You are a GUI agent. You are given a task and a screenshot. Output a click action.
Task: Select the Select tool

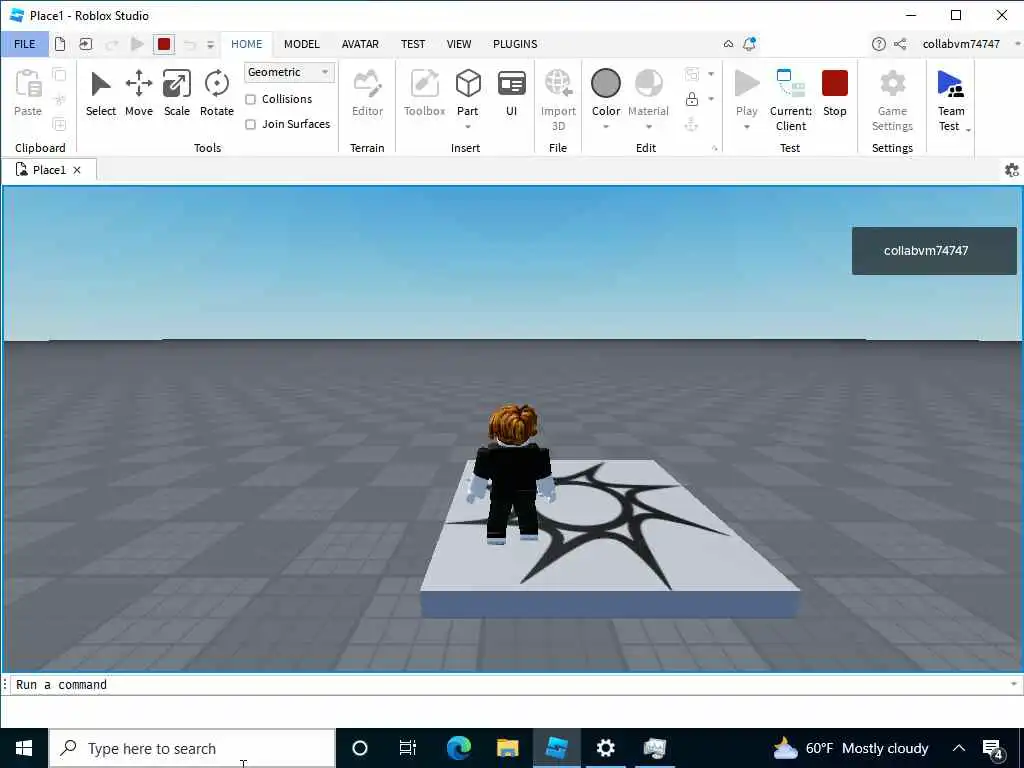pyautogui.click(x=101, y=93)
